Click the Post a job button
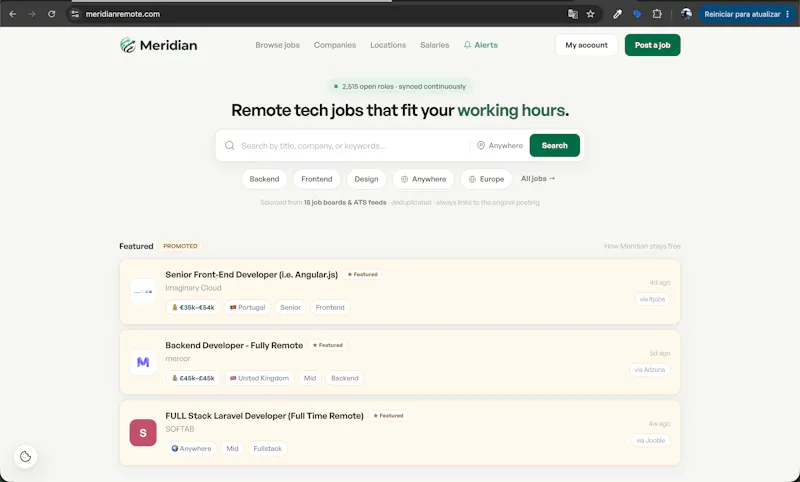 coord(652,45)
